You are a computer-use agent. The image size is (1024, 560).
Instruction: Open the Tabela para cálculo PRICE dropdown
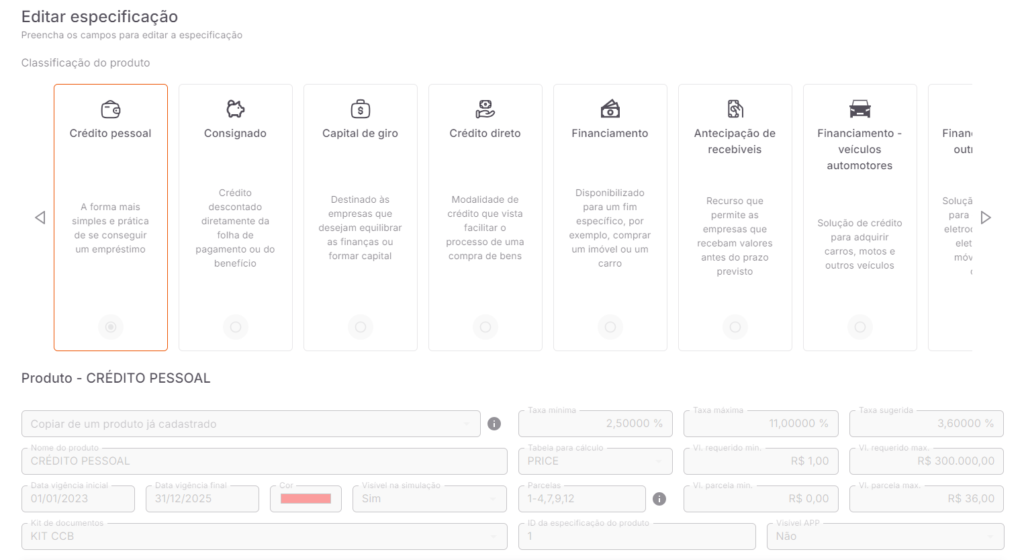pos(595,461)
